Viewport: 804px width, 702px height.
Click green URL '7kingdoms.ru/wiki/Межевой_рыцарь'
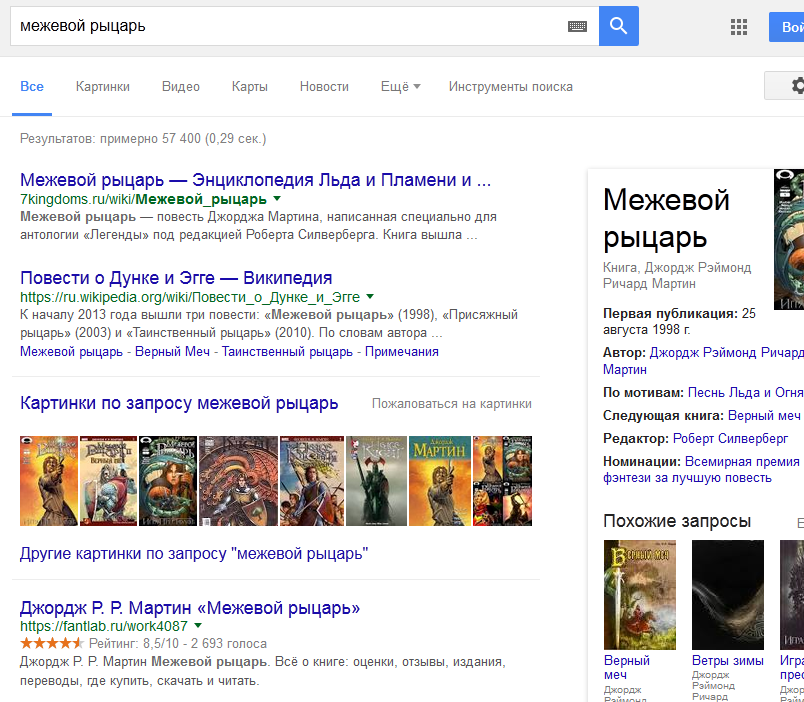143,199
